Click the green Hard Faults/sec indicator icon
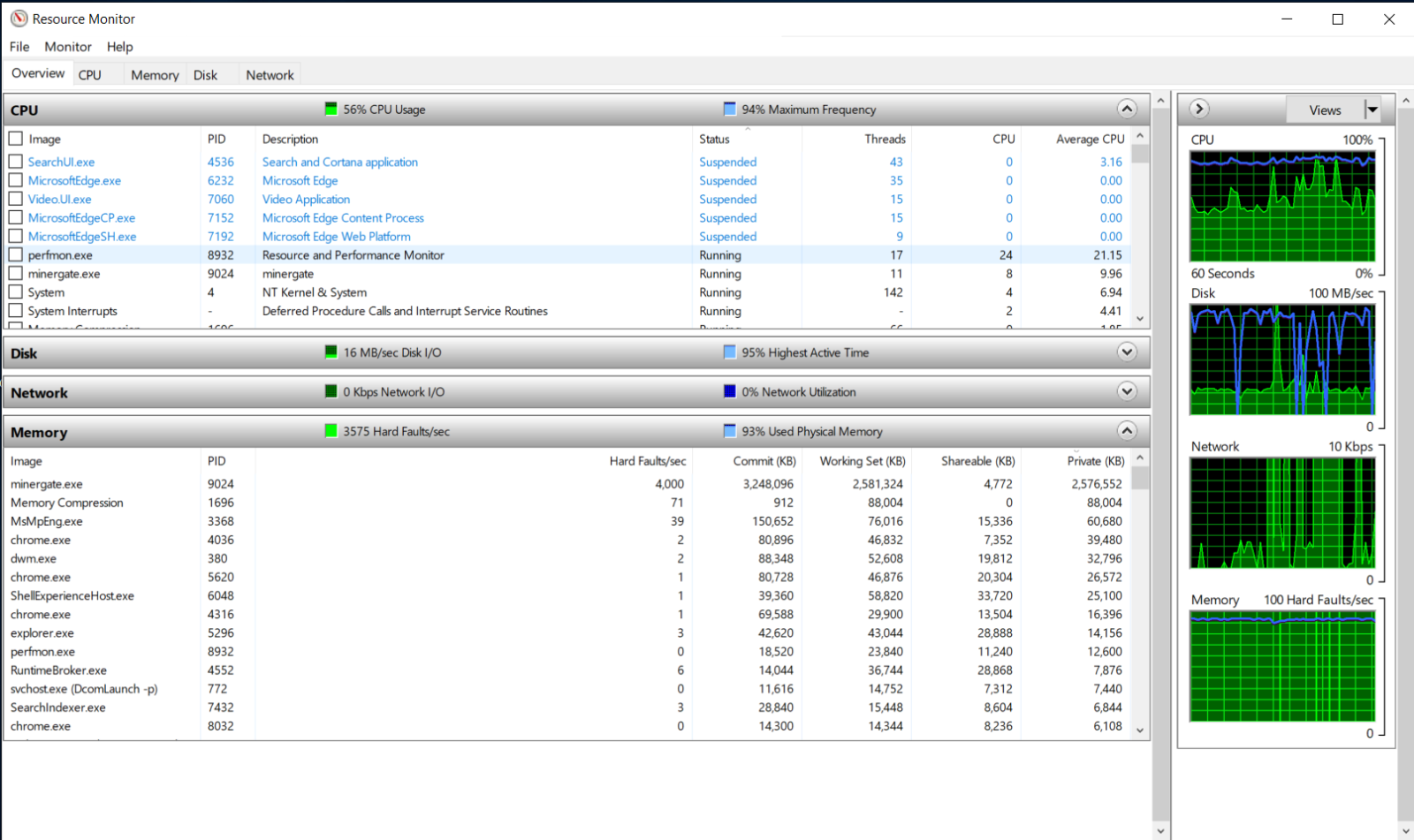This screenshot has height=840, width=1414. tap(331, 431)
